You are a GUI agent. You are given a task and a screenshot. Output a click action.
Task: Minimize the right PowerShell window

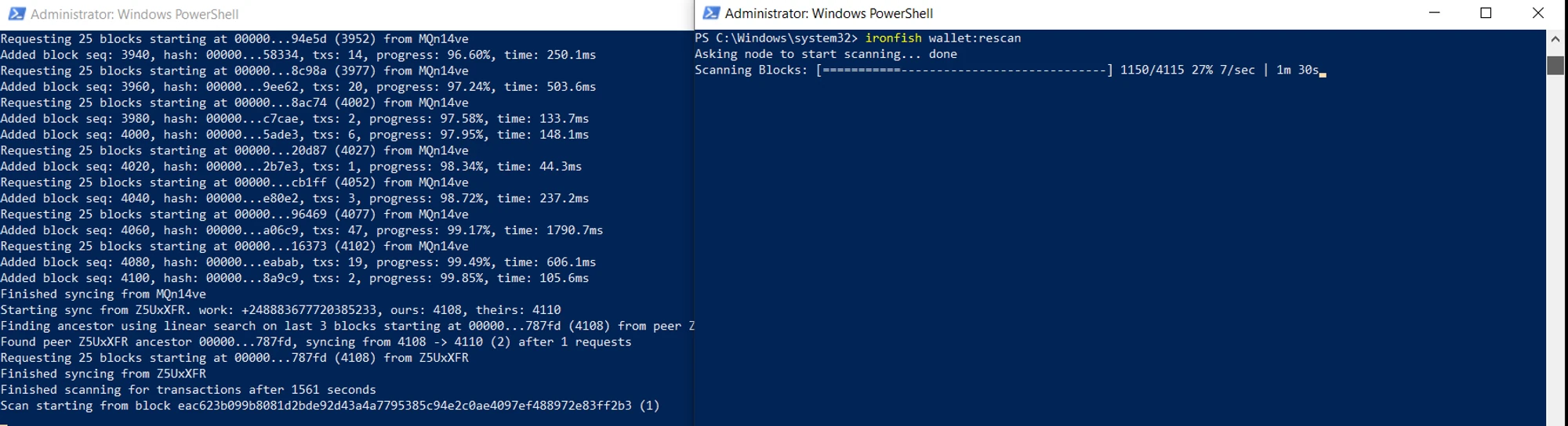coord(1435,13)
